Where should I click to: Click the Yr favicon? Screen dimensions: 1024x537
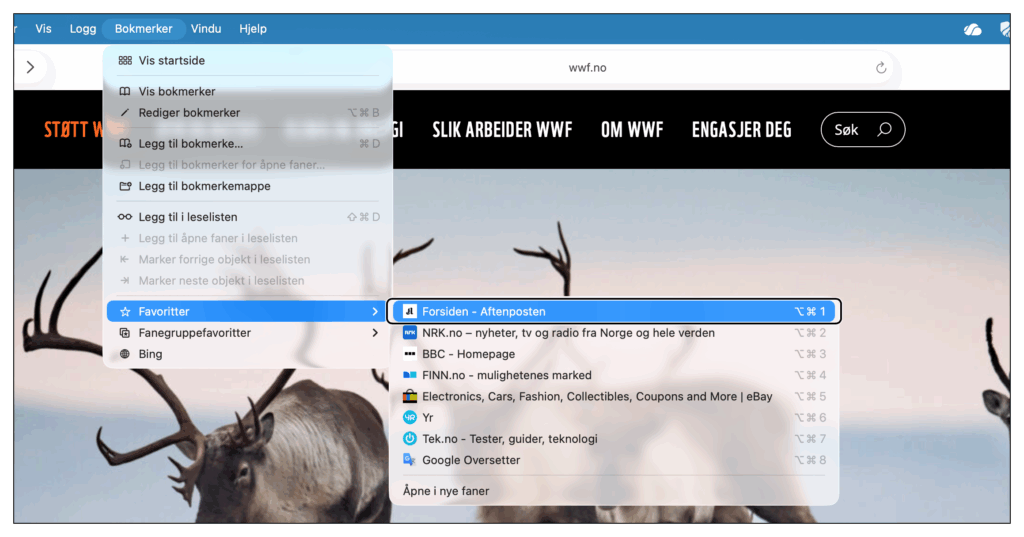click(409, 417)
